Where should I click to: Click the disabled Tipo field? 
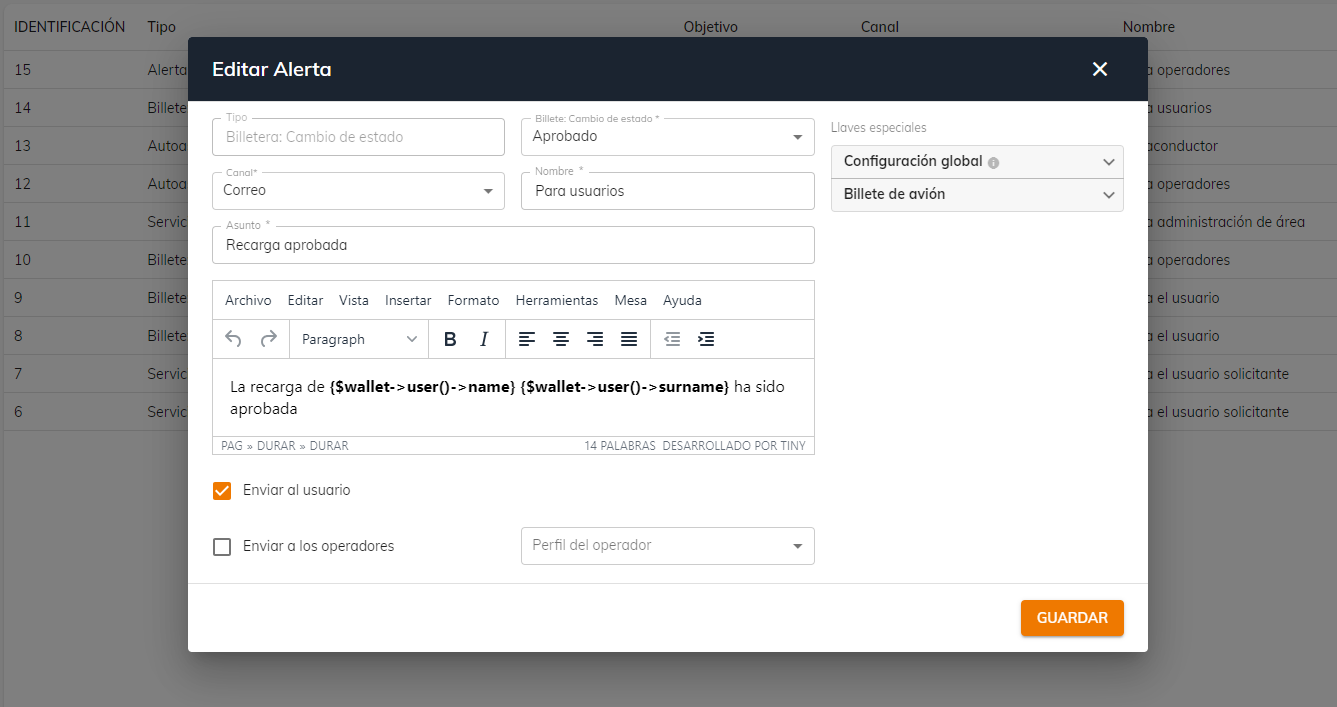[358, 137]
